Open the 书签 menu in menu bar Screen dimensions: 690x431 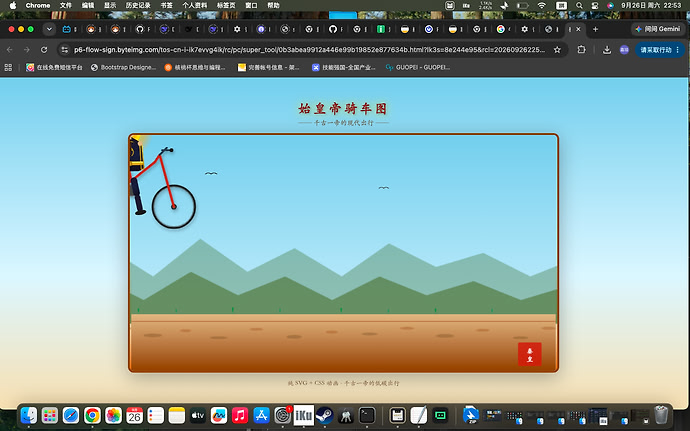[x=166, y=5]
